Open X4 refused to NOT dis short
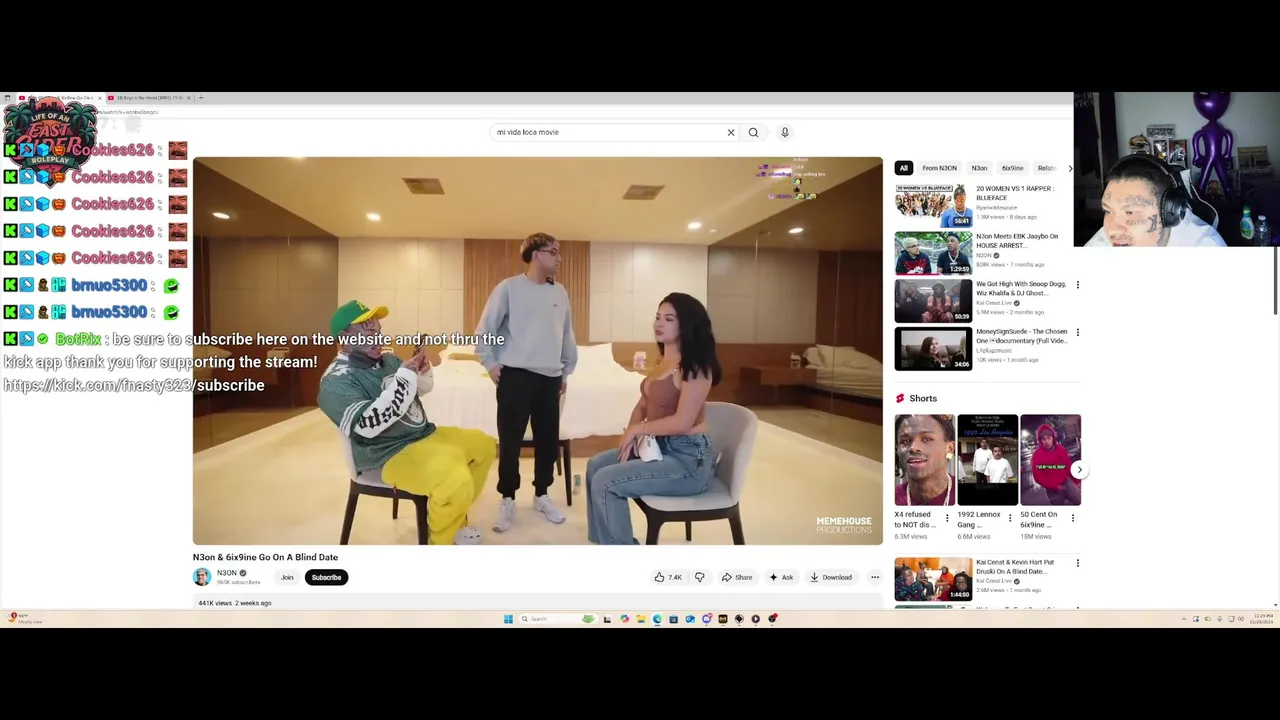The width and height of the screenshot is (1280, 720). click(925, 460)
